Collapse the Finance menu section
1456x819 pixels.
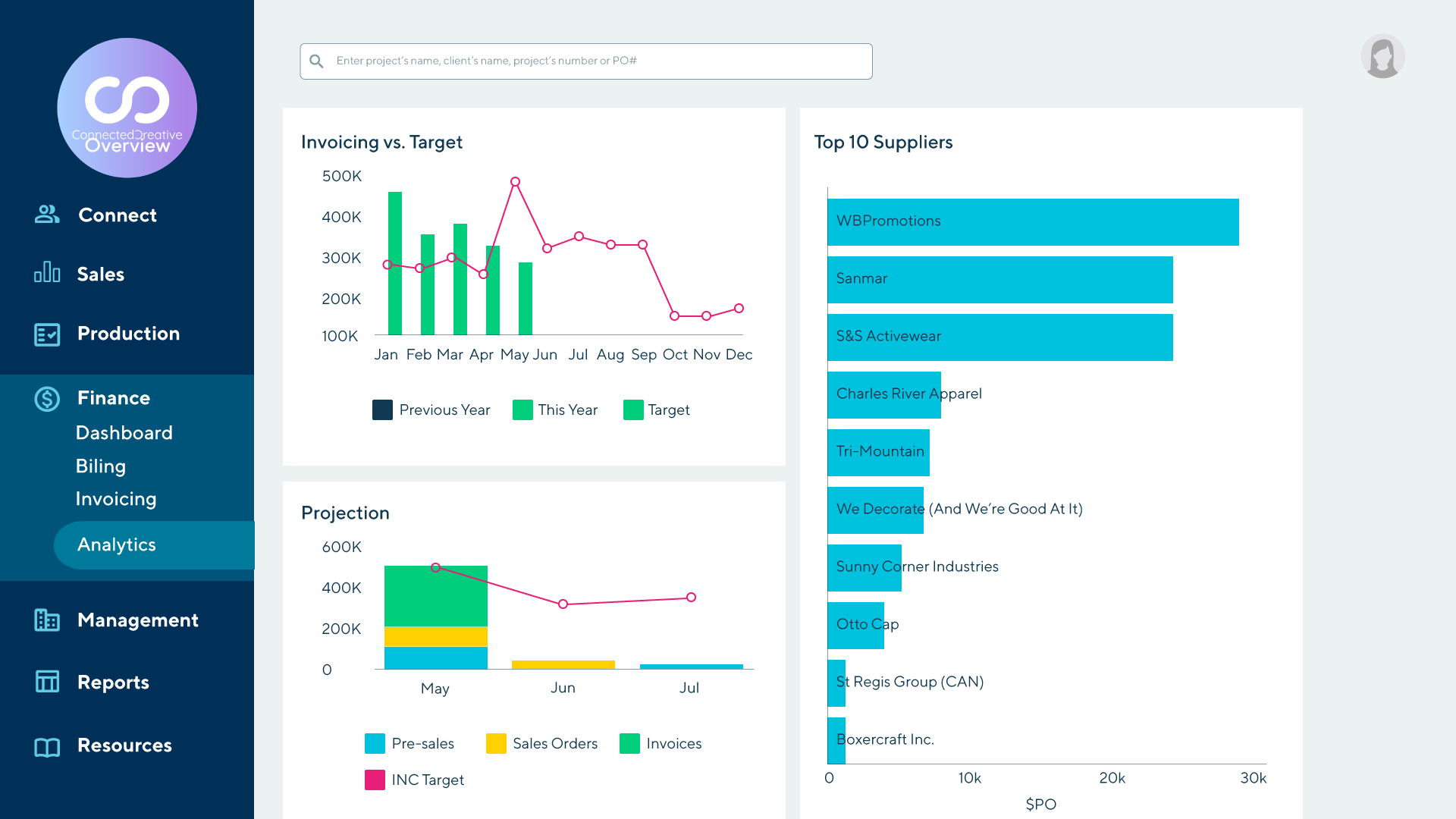[114, 398]
